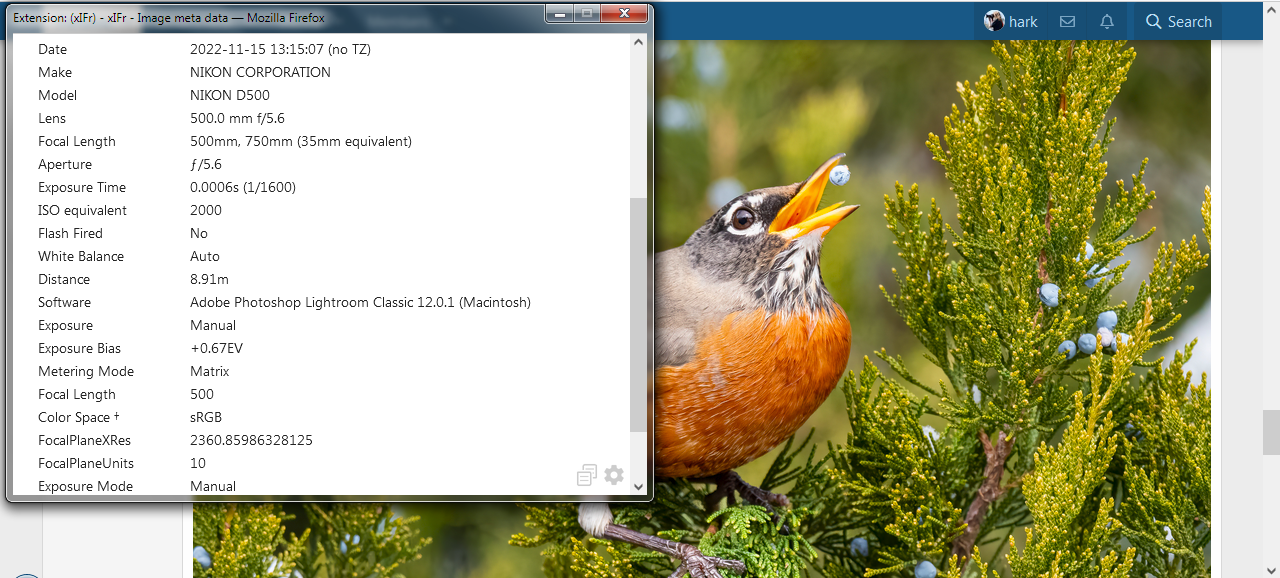
Task: Click the metadata window's scrollbar thumb
Action: 638,315
